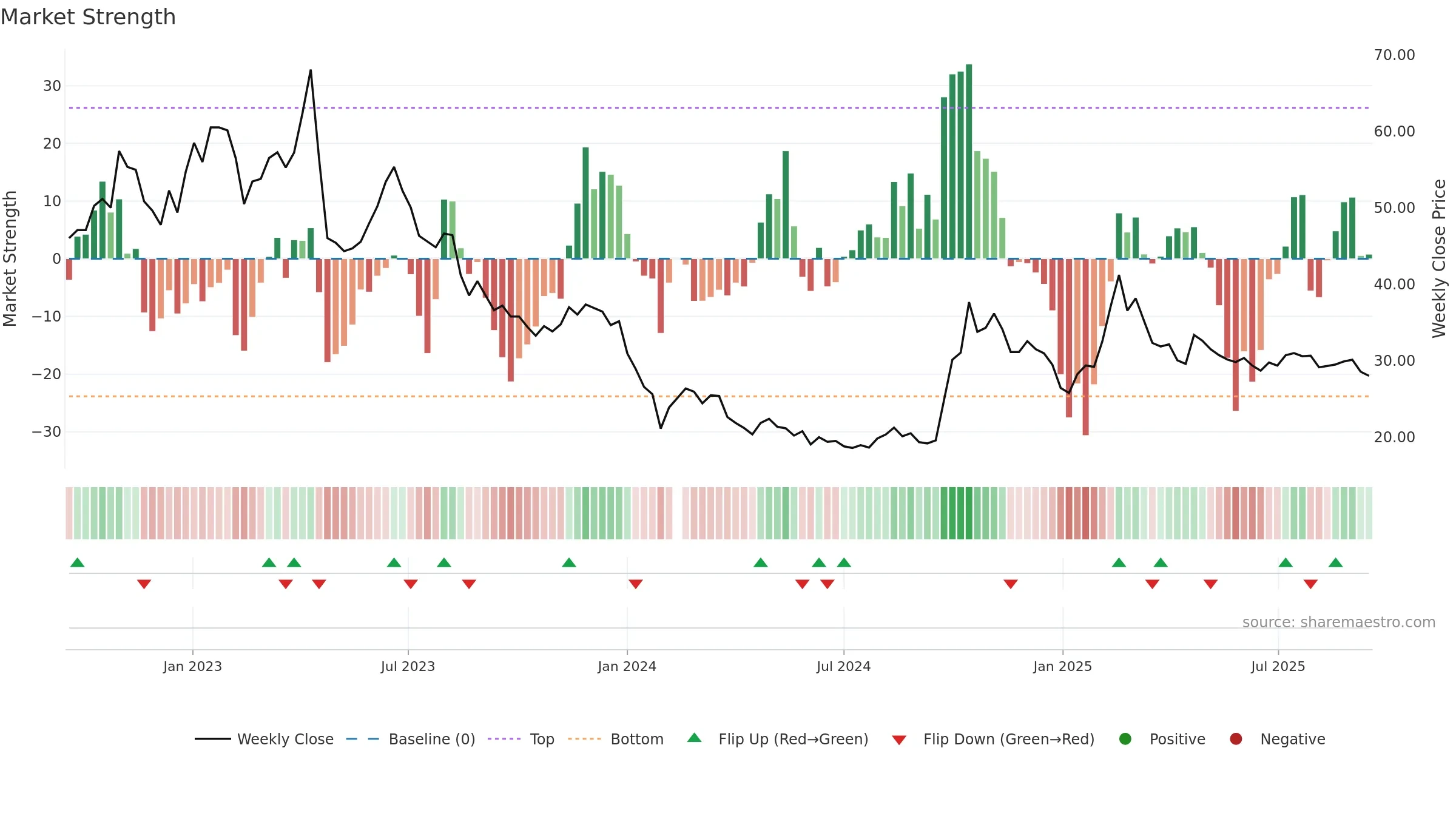Click the Jul 2025 x-axis label
The width and height of the screenshot is (1456, 819).
coord(1278,666)
